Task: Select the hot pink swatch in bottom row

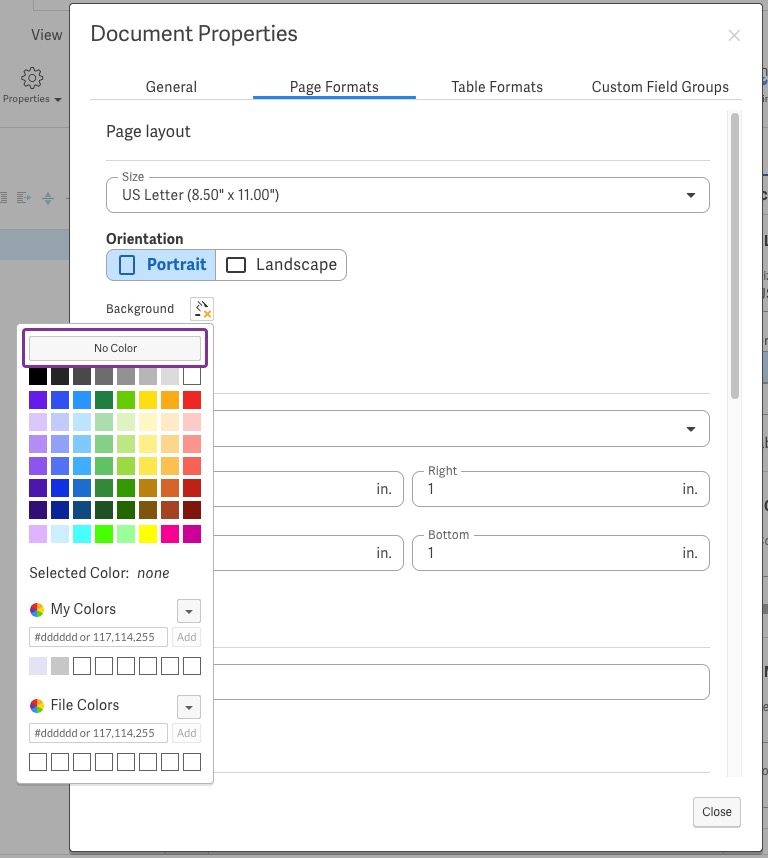Action: tap(170, 534)
